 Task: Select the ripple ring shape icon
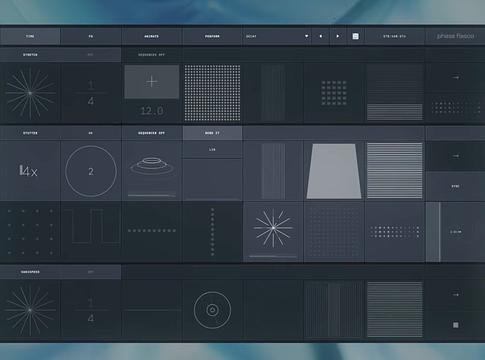[x=152, y=166]
